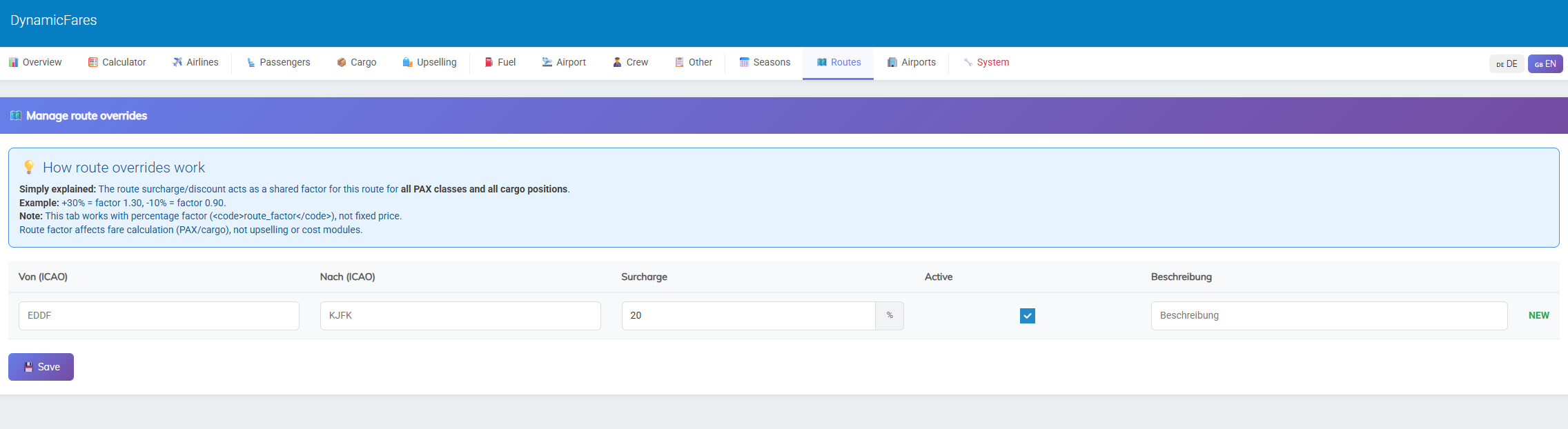
Task: Switch language to German (DE)
Action: tap(1506, 64)
